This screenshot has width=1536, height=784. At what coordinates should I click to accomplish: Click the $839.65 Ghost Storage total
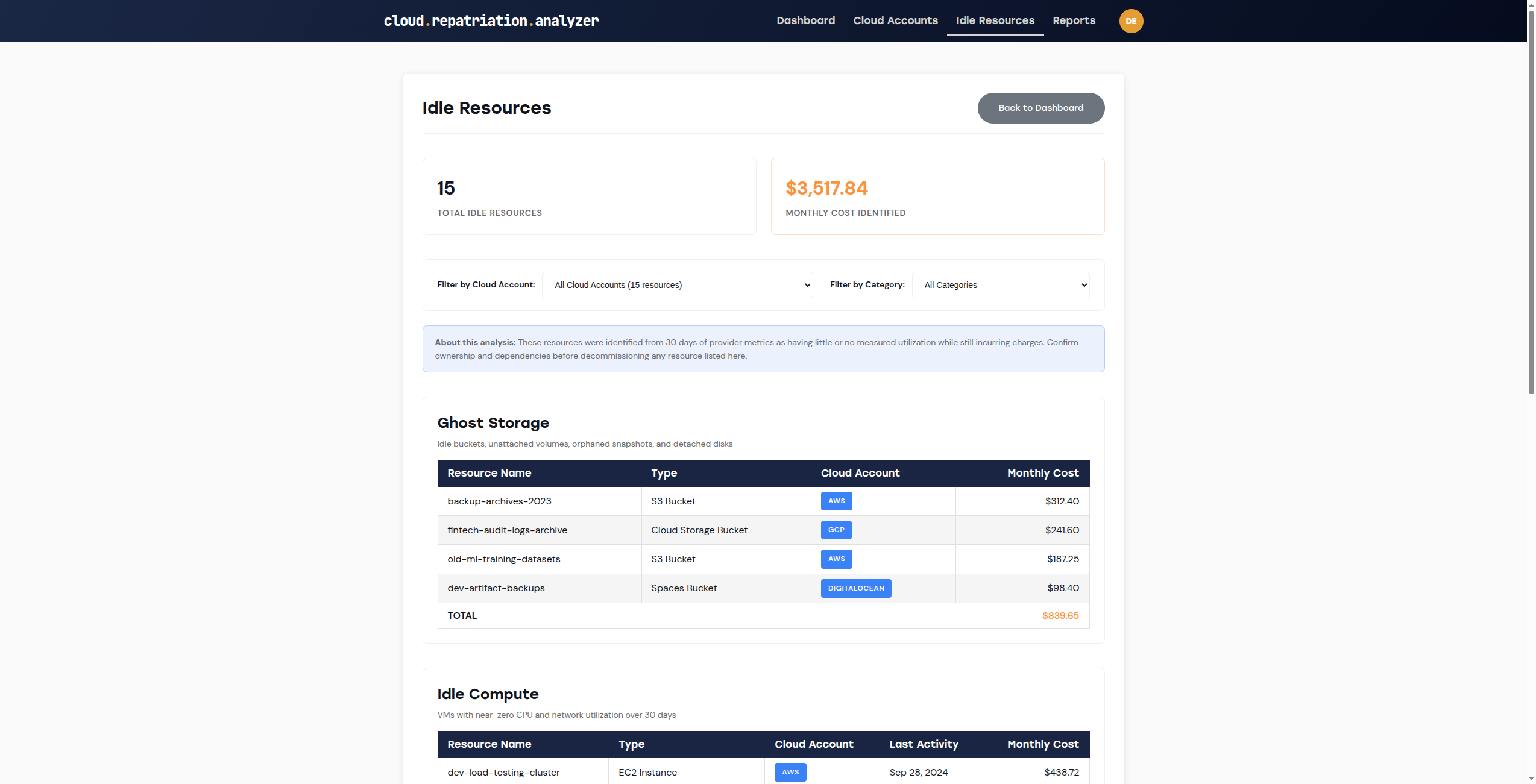tap(1061, 616)
